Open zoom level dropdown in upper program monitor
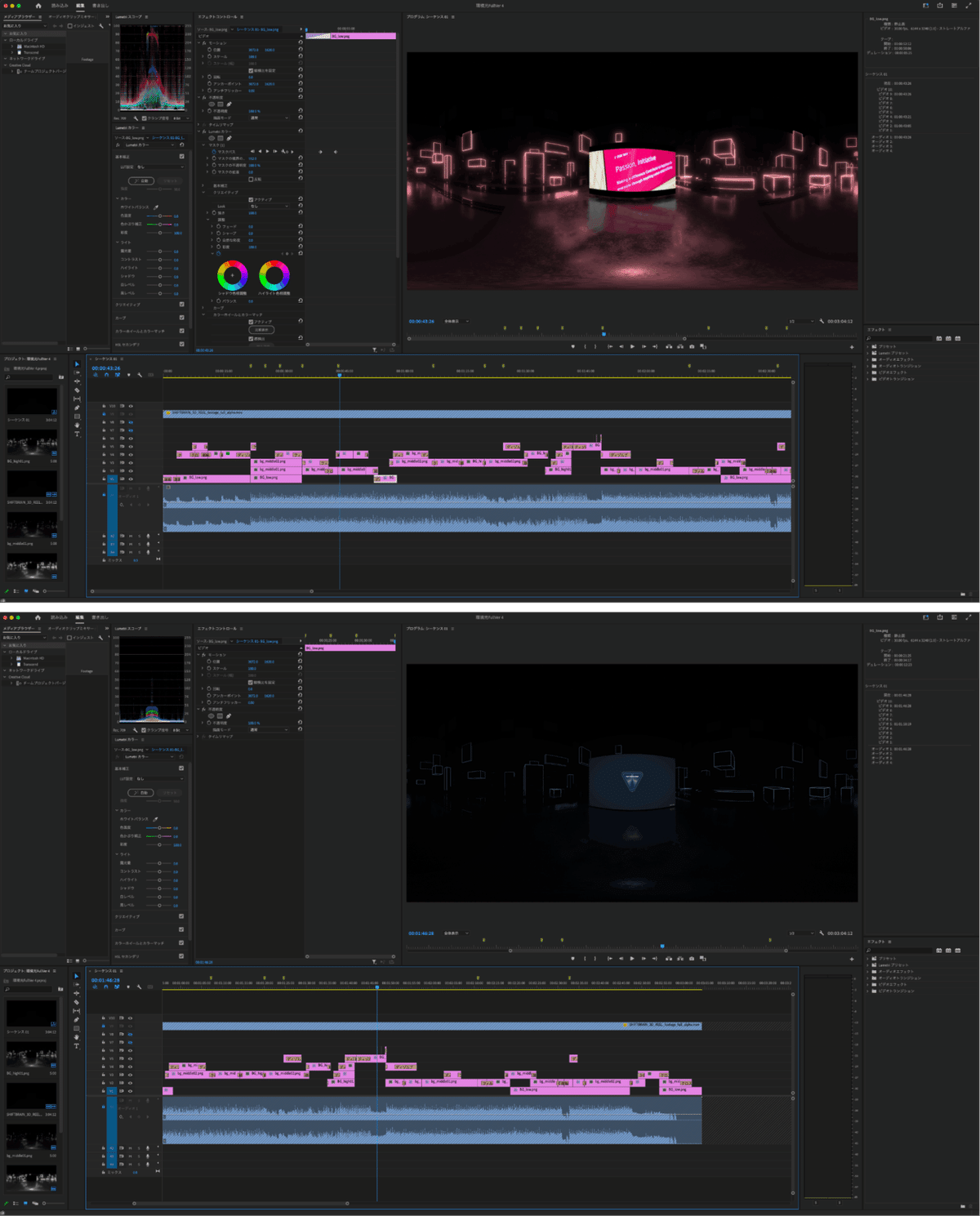Screen dimensions: 980x1216 tap(457, 322)
